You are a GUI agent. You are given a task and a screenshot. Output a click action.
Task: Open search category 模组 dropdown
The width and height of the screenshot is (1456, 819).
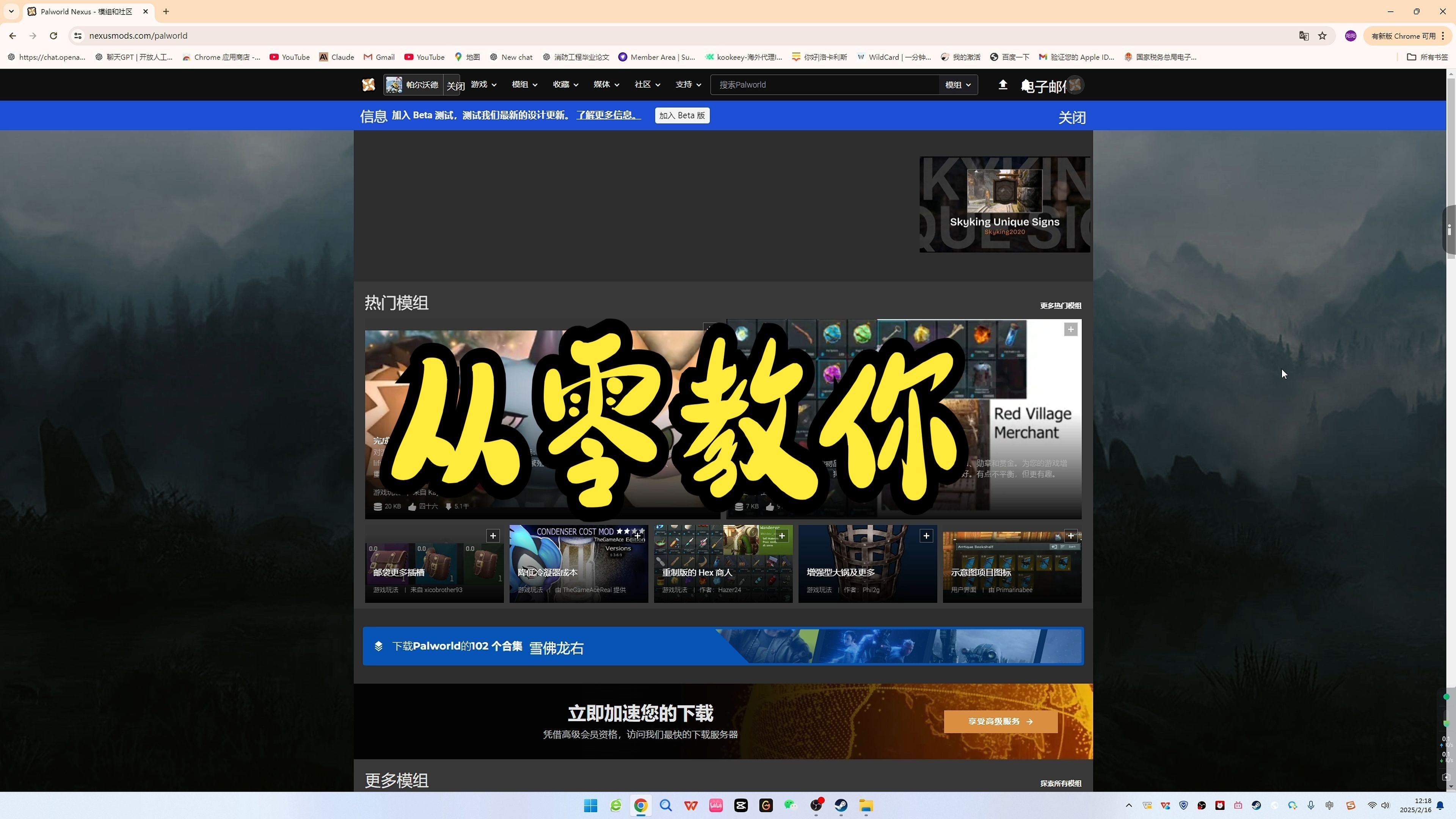click(x=958, y=85)
